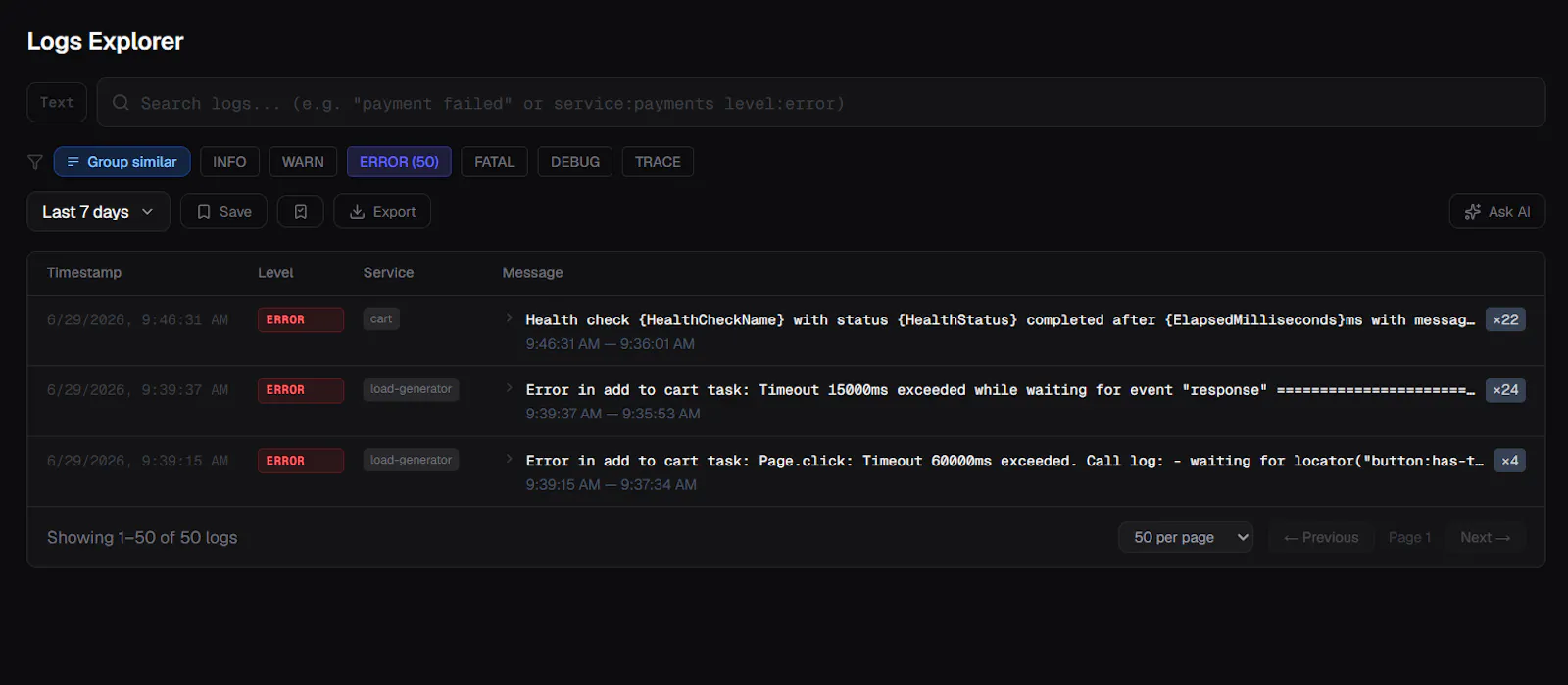Viewport: 1568px width, 685px height.
Task: Toggle the Group similar option
Action: pyautogui.click(x=122, y=162)
